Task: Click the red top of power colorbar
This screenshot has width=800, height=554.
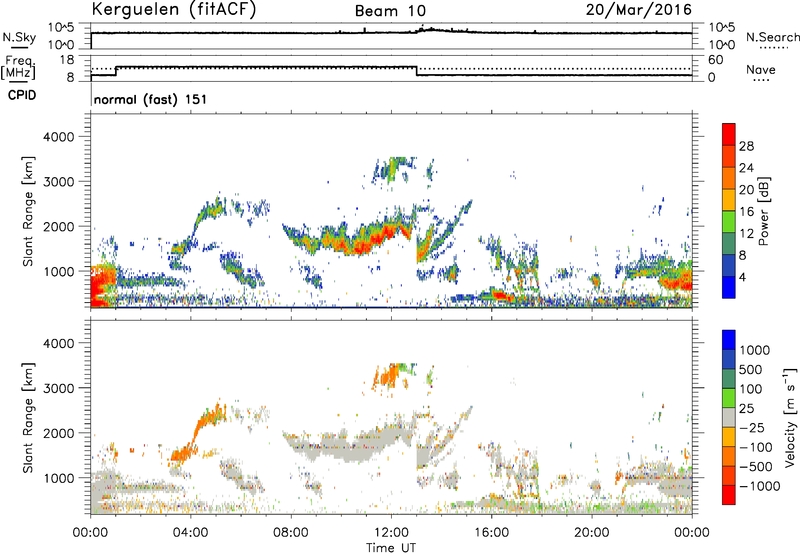Action: click(729, 134)
